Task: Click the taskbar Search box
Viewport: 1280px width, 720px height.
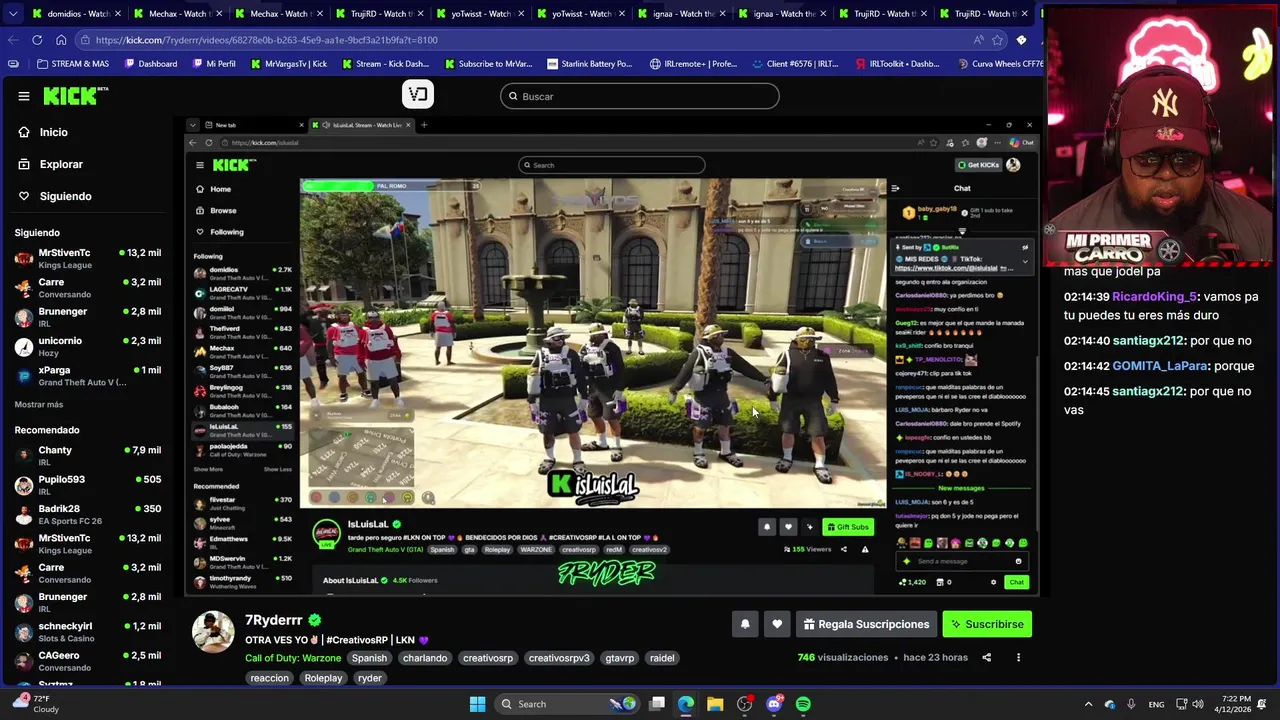Action: click(x=568, y=704)
